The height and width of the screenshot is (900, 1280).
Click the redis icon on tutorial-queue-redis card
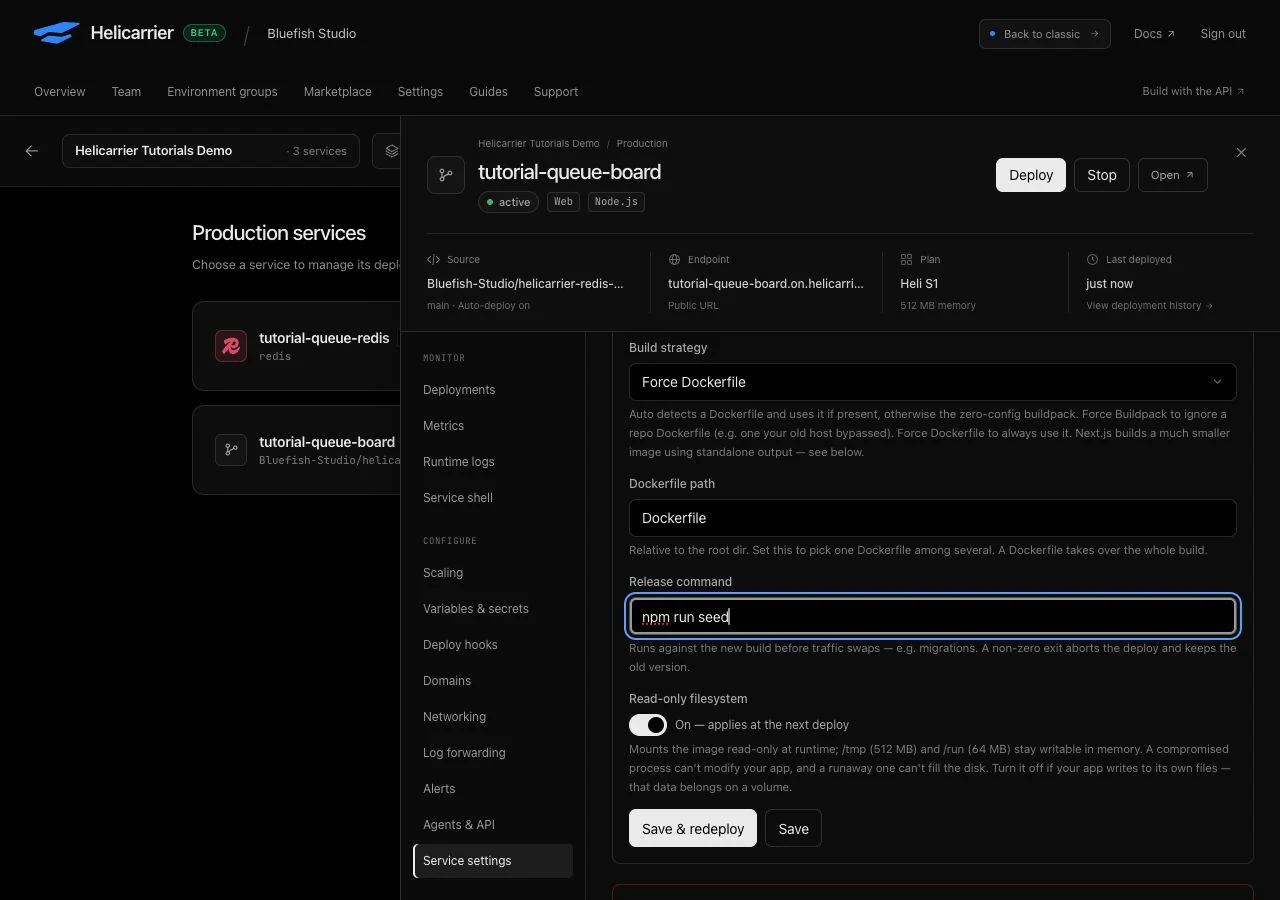click(231, 346)
